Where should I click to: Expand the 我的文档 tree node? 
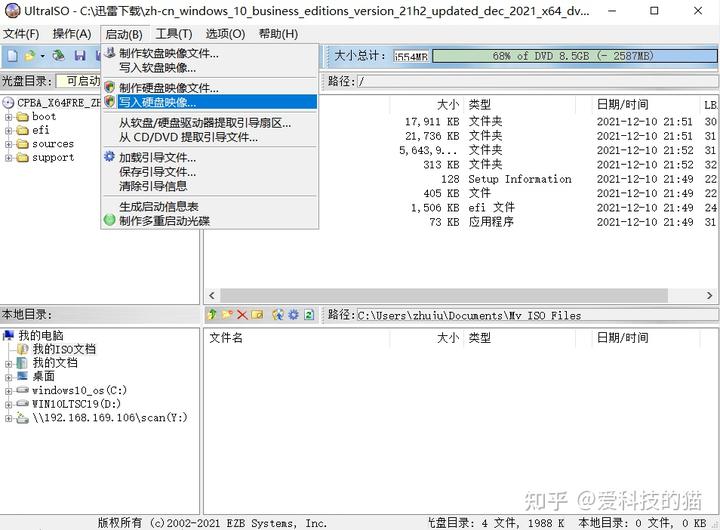coord(8,364)
